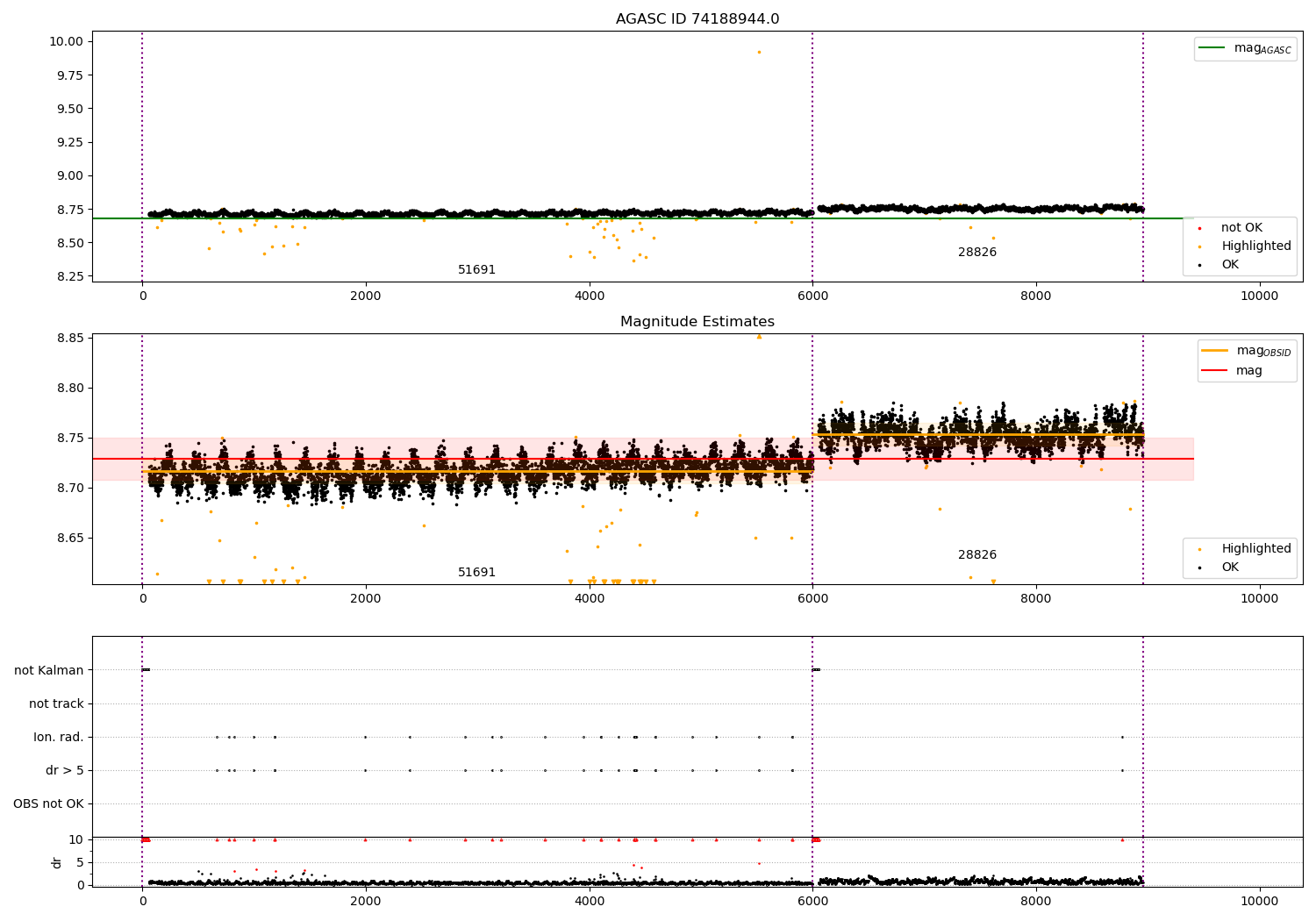The width and height of the screenshot is (1316, 921).
Task: Click the 9.75 y-tick in top panel
Action: coord(69,75)
